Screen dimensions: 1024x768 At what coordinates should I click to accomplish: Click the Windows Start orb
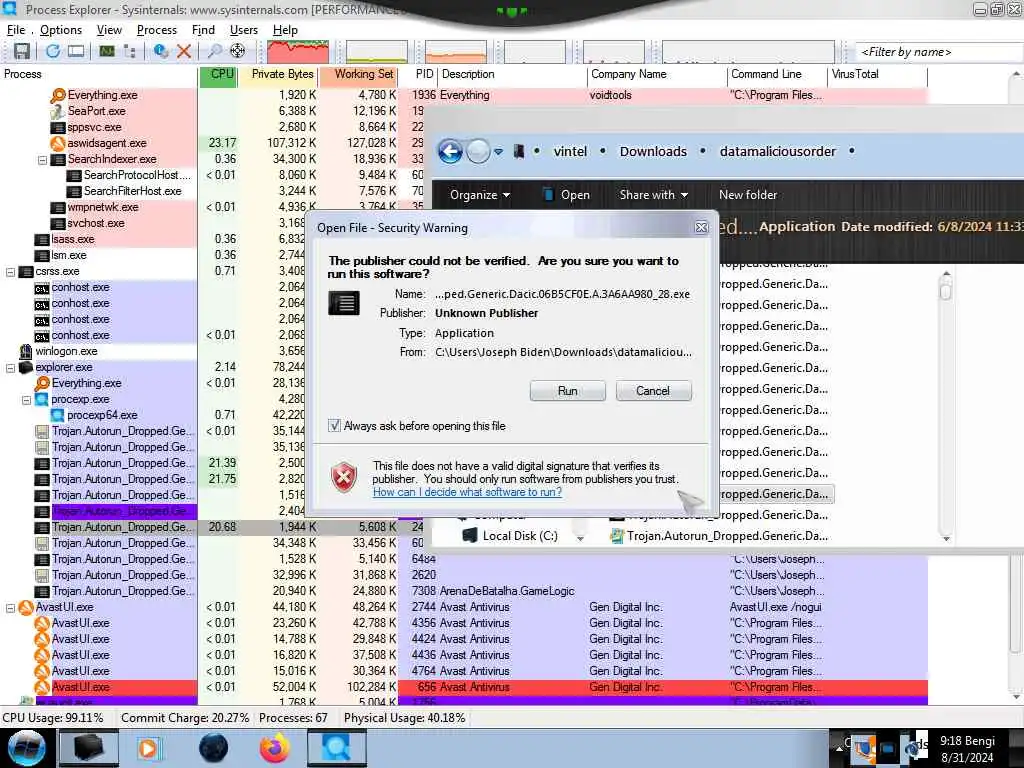point(26,748)
